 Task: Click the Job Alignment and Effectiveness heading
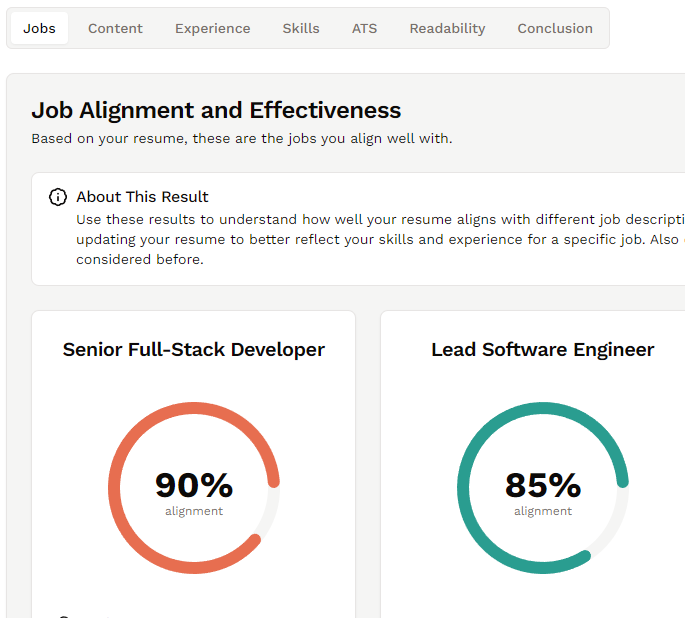tap(216, 110)
